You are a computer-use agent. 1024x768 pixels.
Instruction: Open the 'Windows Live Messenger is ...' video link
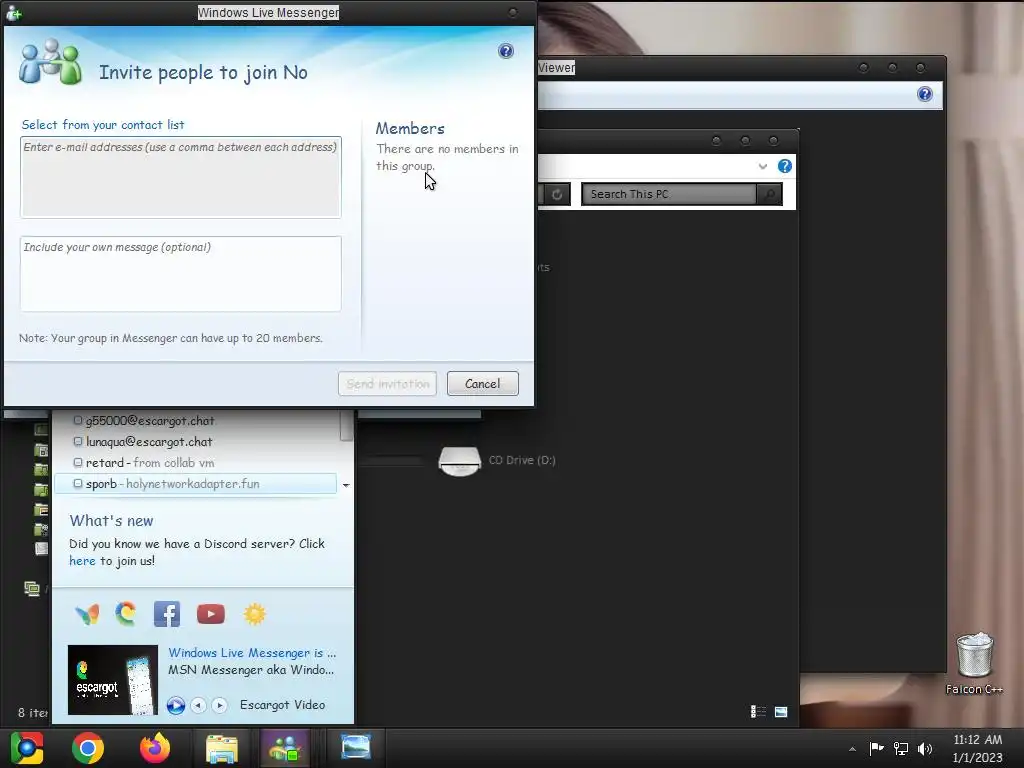click(252, 652)
